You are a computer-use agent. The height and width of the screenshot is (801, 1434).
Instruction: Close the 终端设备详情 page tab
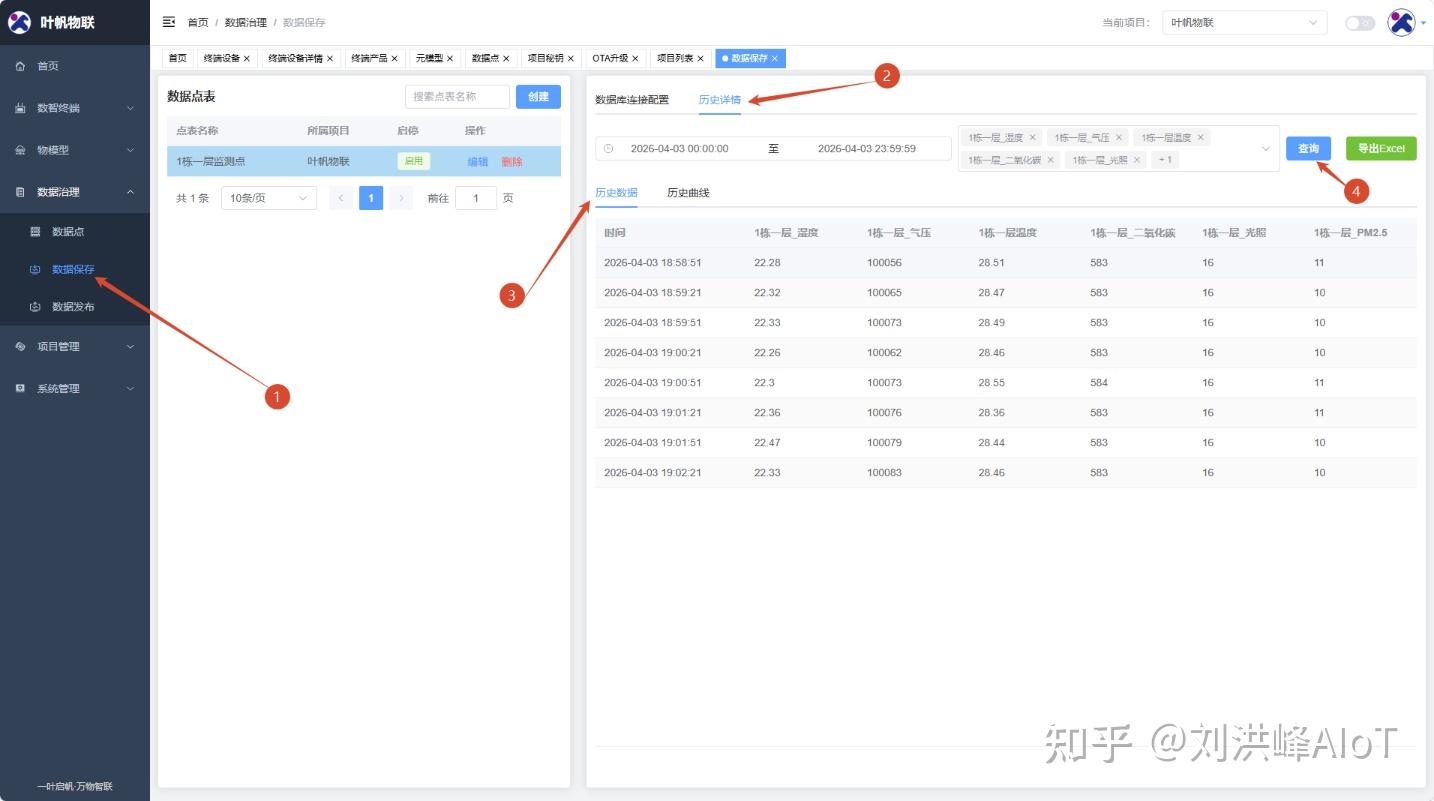click(330, 59)
